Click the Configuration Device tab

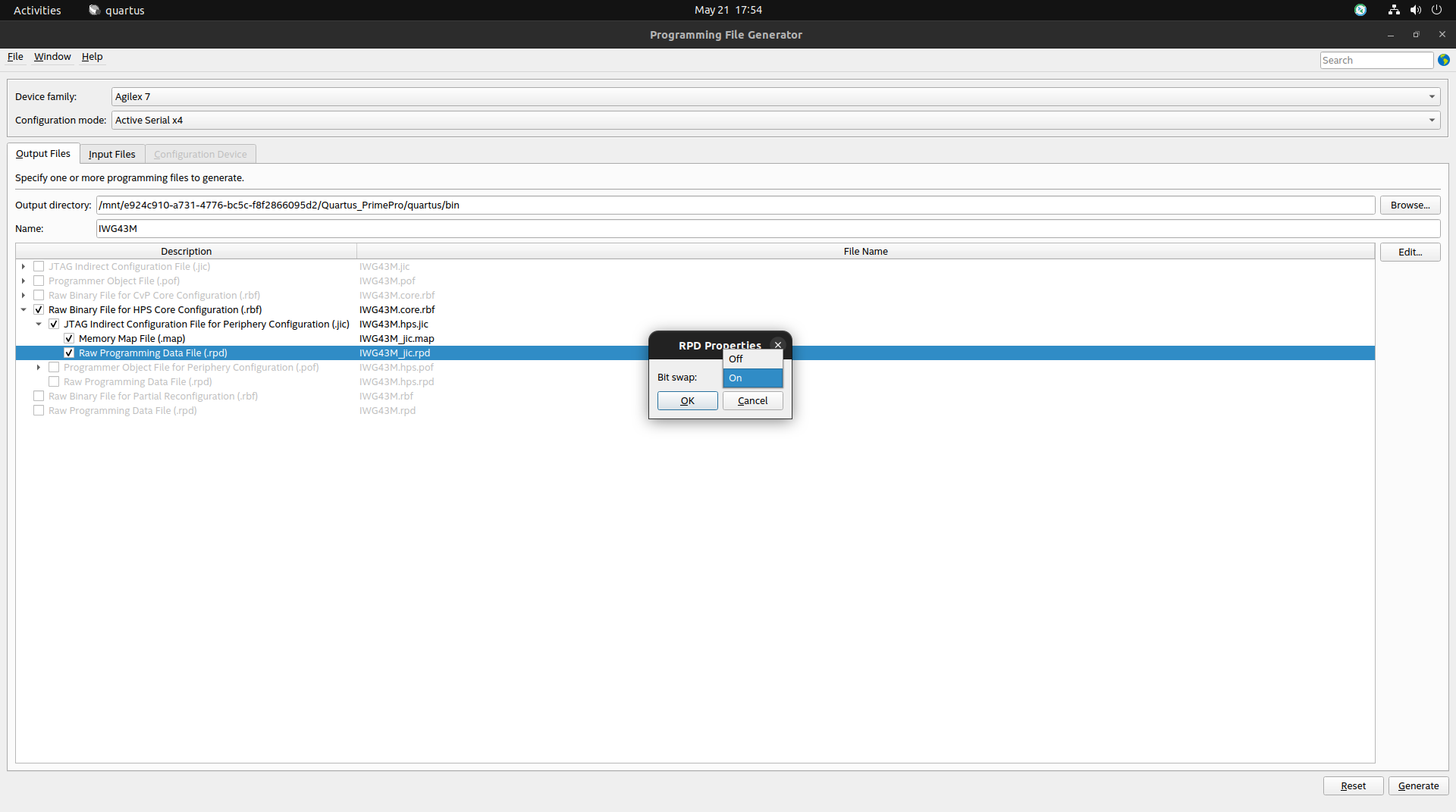coord(200,154)
